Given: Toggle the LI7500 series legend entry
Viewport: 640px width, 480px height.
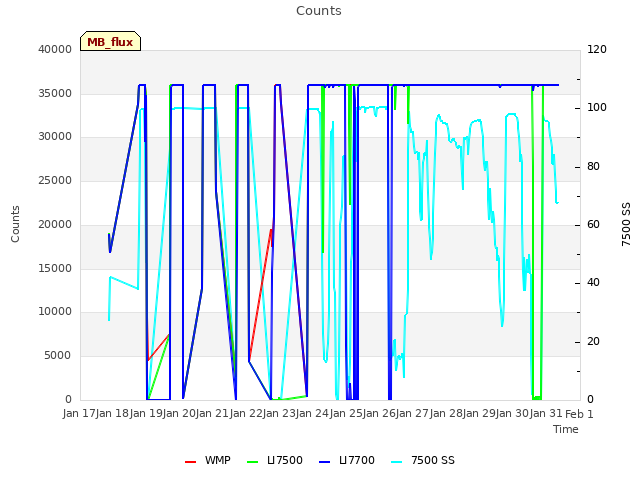Looking at the screenshot, I should pos(275,460).
